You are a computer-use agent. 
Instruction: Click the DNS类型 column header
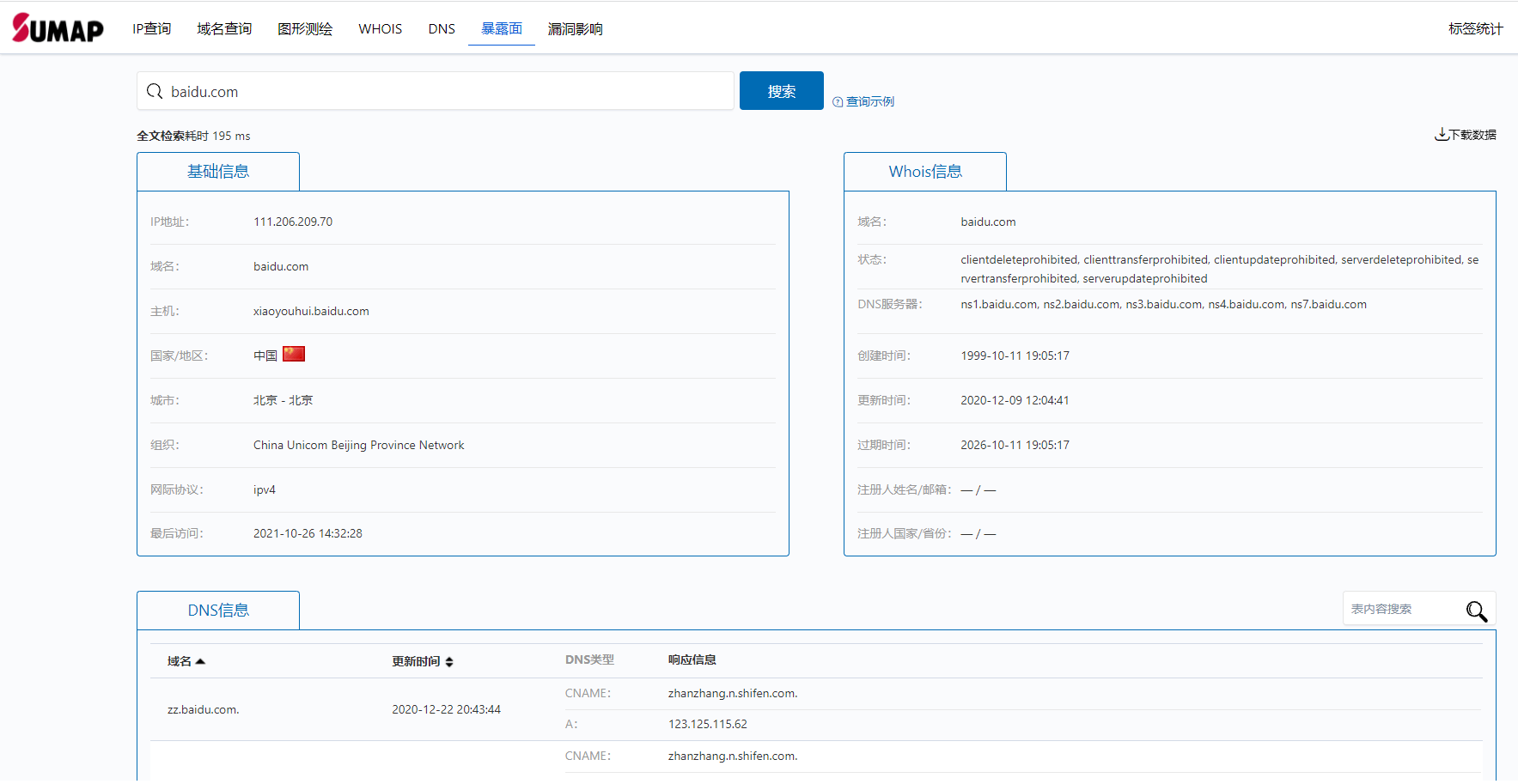coord(589,659)
